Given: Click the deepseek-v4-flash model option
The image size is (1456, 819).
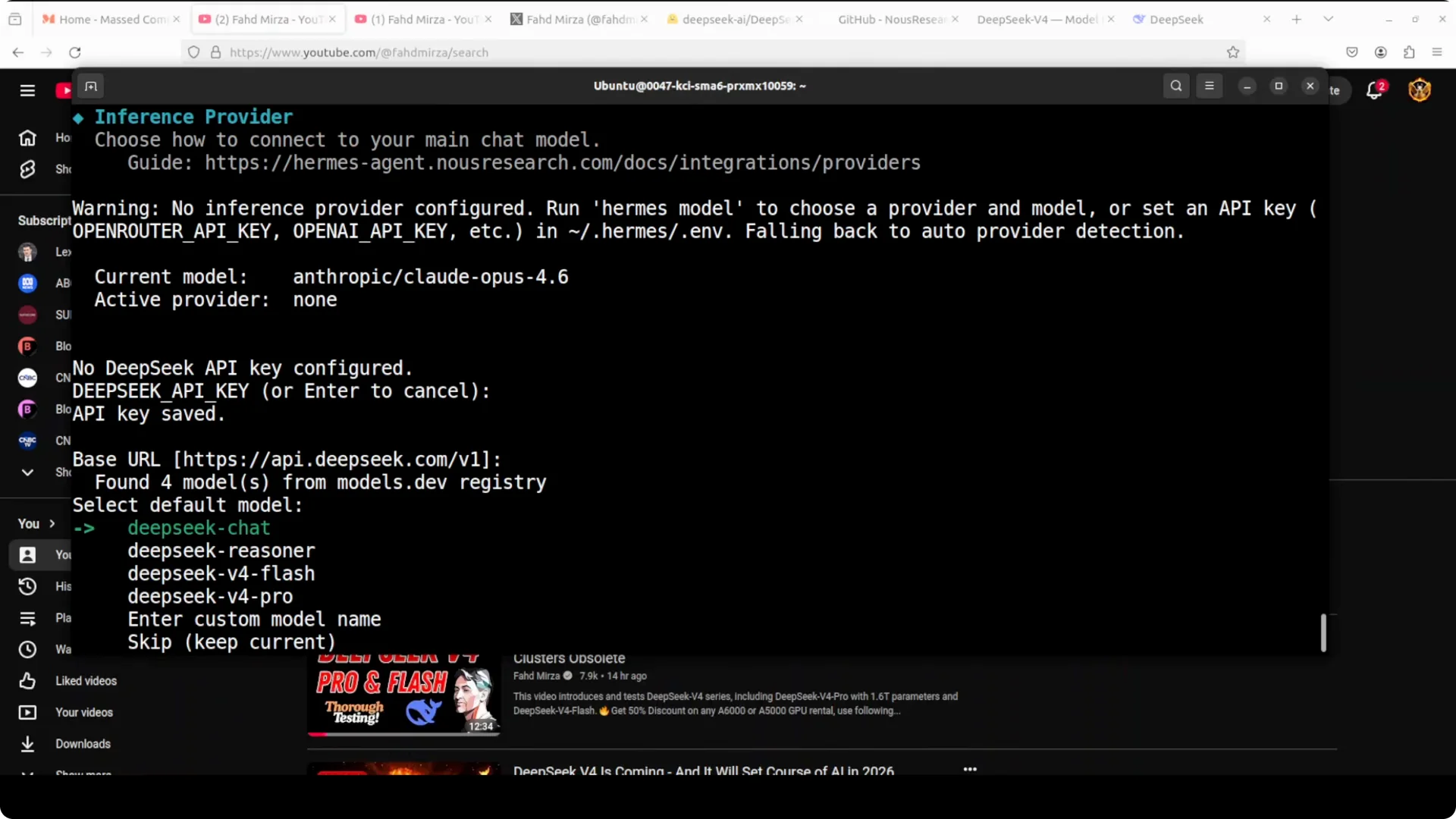Looking at the screenshot, I should pyautogui.click(x=221, y=573).
